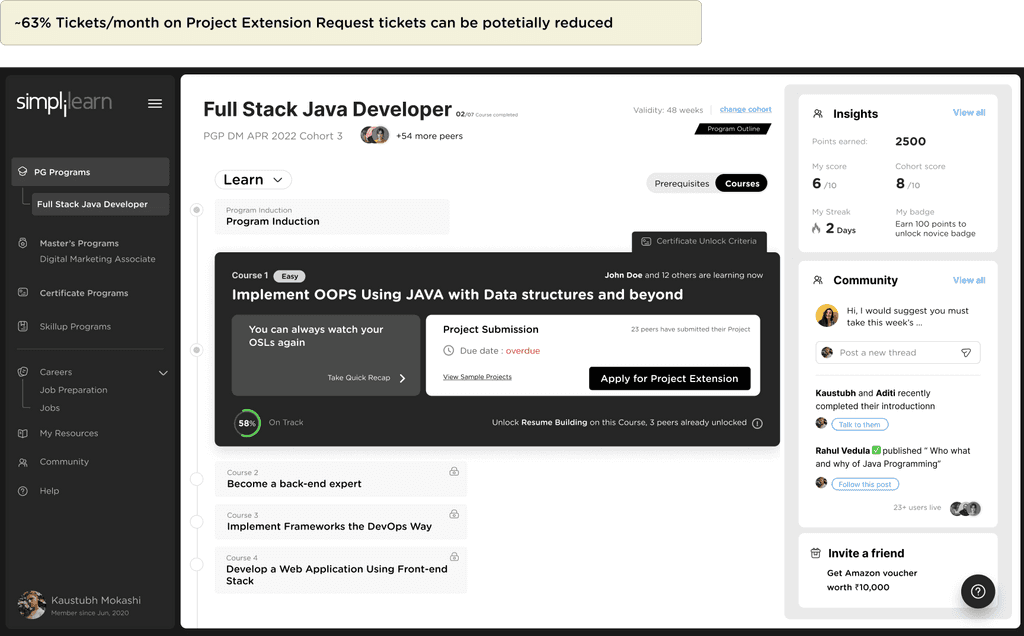Open the Learn dropdown
Image resolution: width=1024 pixels, height=636 pixels.
pos(253,180)
